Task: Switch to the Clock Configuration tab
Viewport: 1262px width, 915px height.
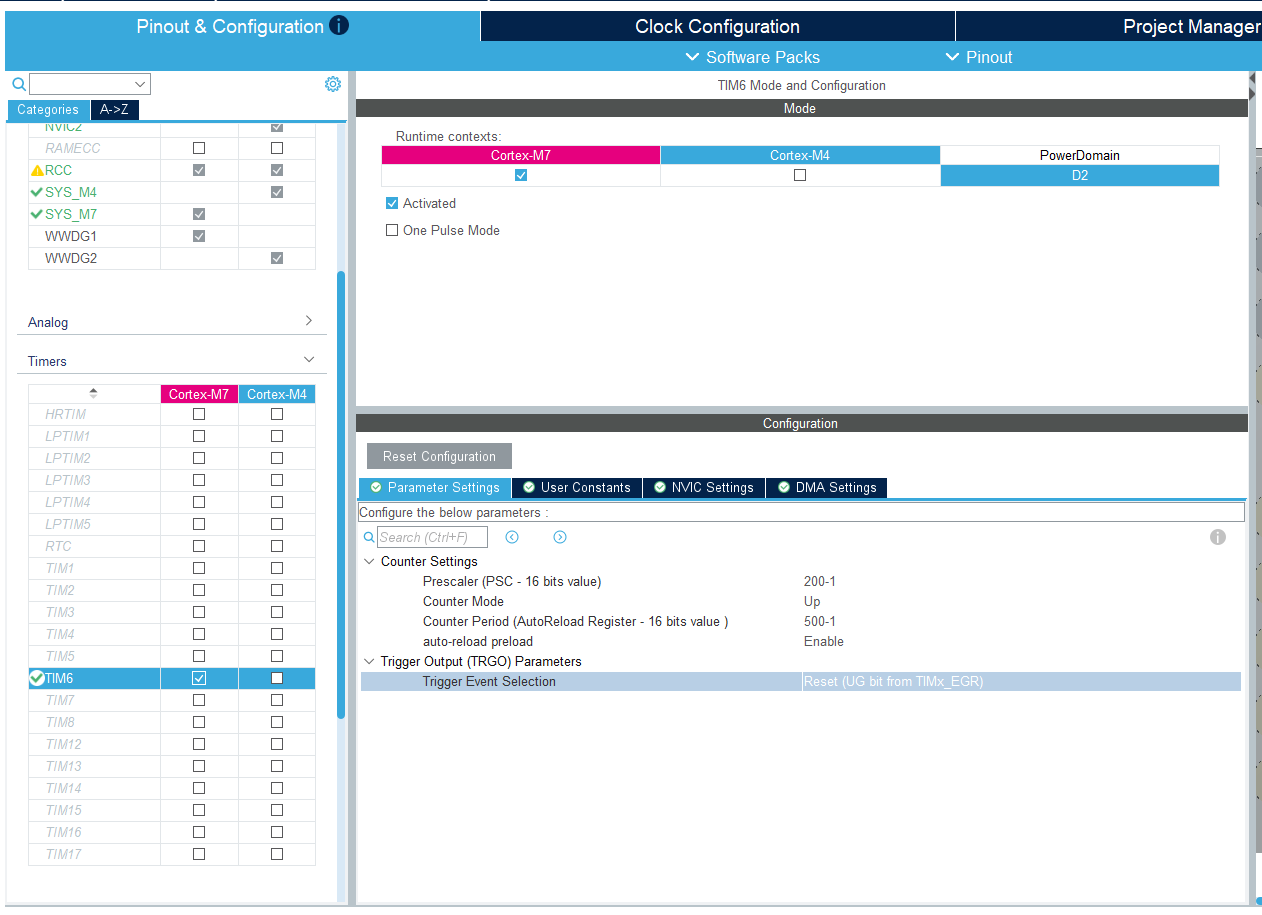Action: point(717,26)
